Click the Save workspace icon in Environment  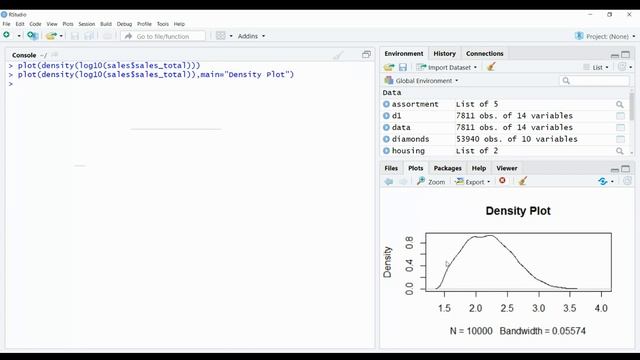403,67
